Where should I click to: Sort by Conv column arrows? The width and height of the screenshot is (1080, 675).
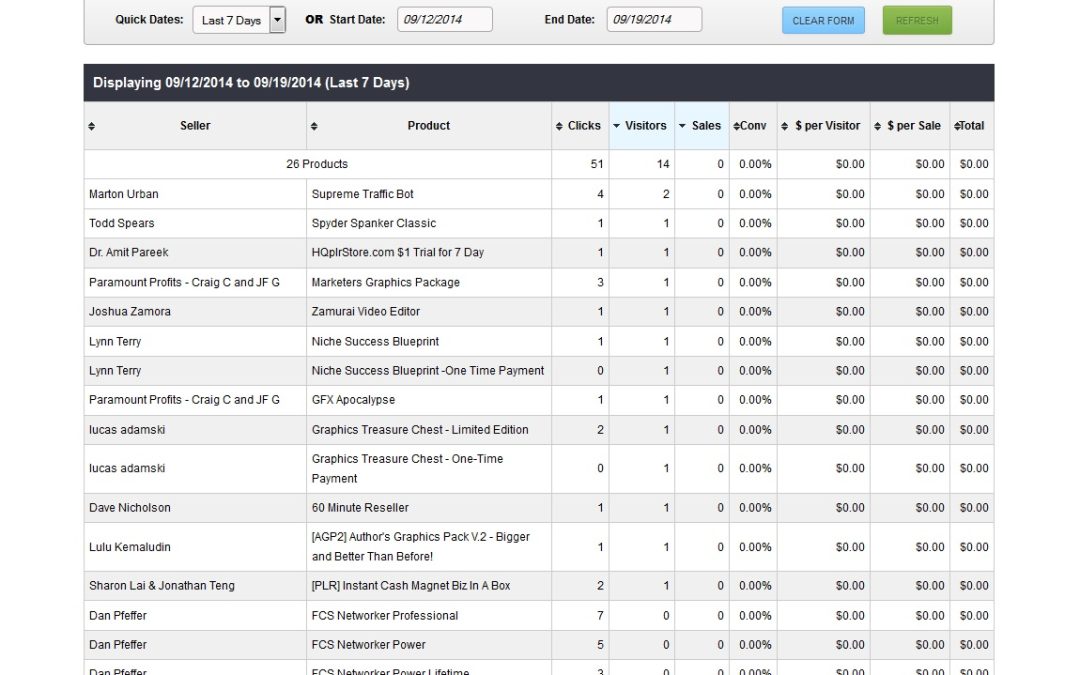736,126
